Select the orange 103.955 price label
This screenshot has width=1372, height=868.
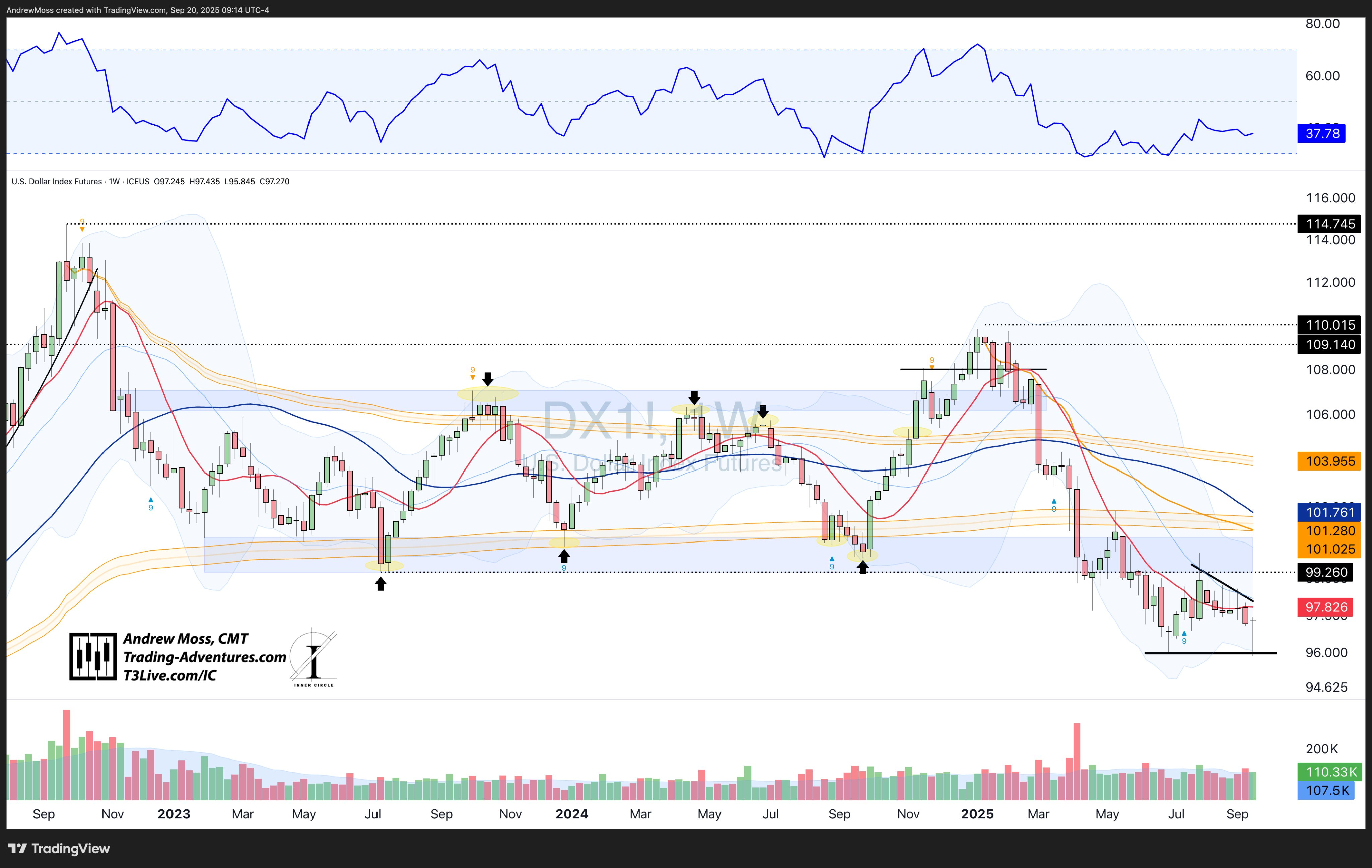point(1329,461)
